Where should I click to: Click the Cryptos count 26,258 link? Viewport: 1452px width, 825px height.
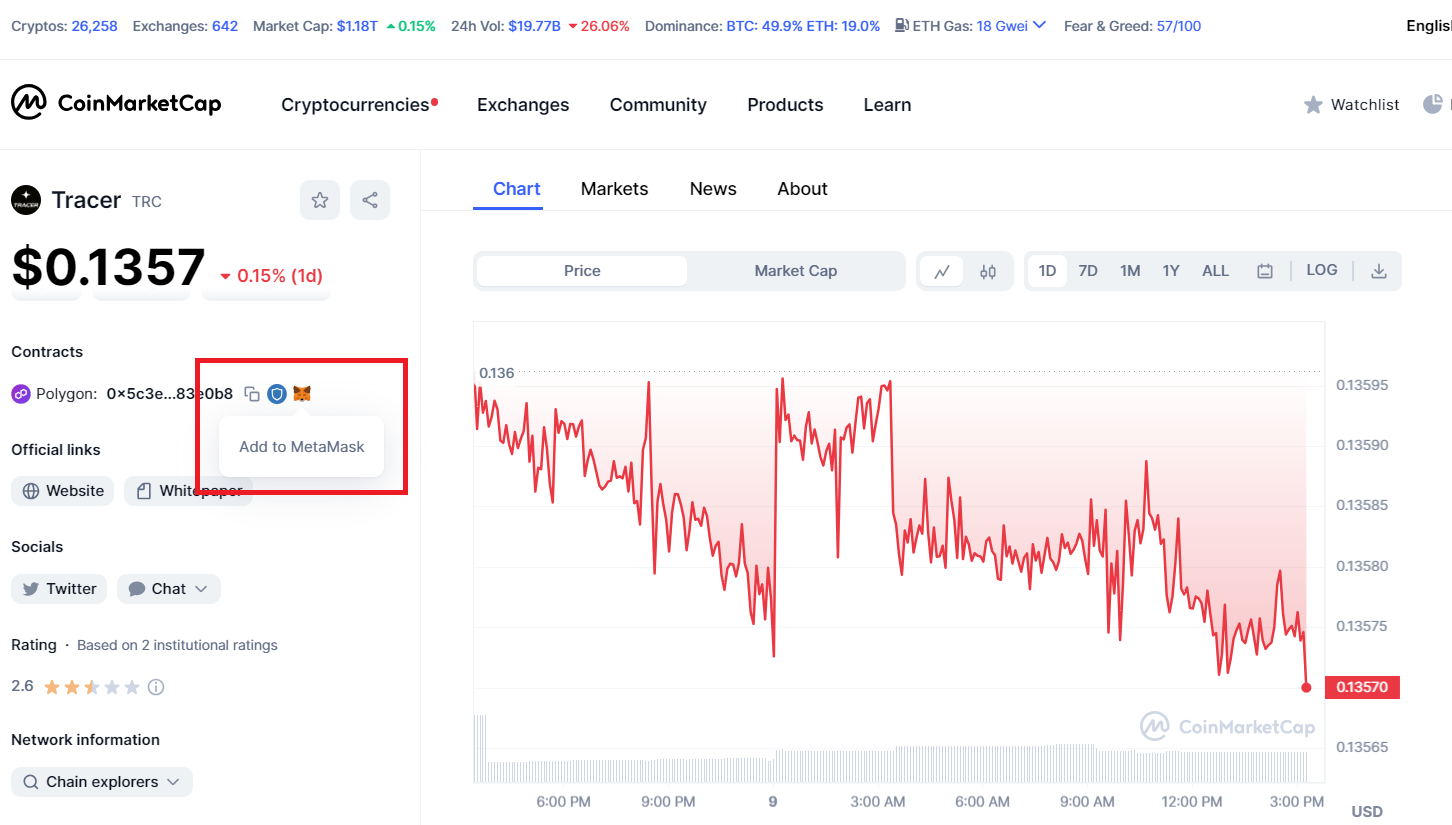point(94,26)
